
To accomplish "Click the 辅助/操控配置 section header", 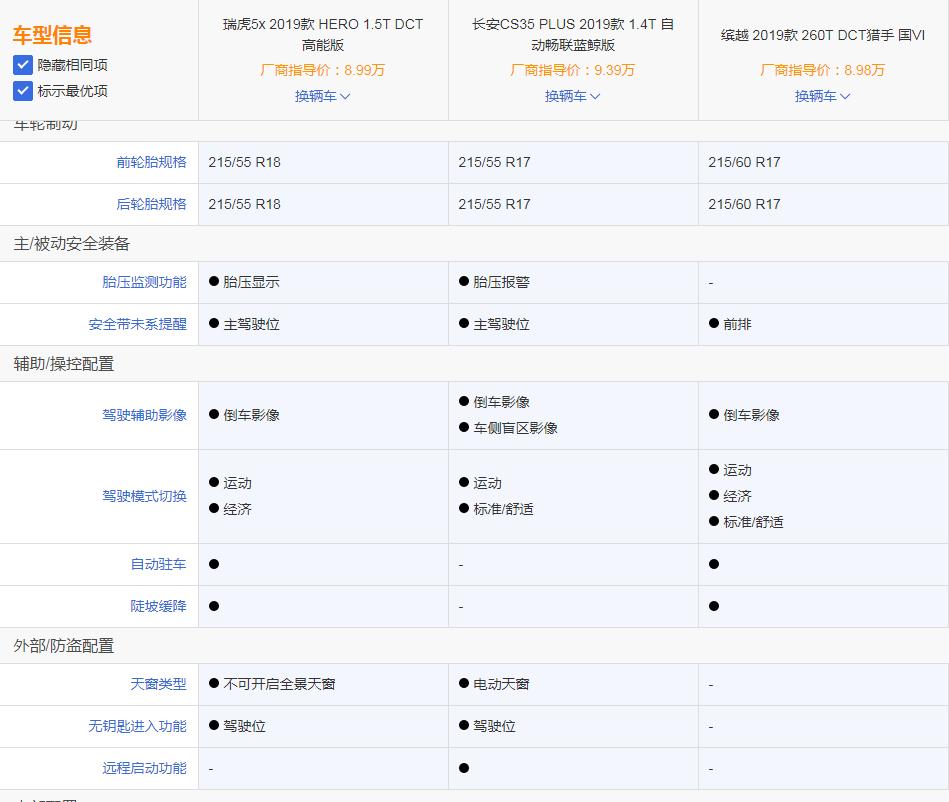I will coord(64,364).
